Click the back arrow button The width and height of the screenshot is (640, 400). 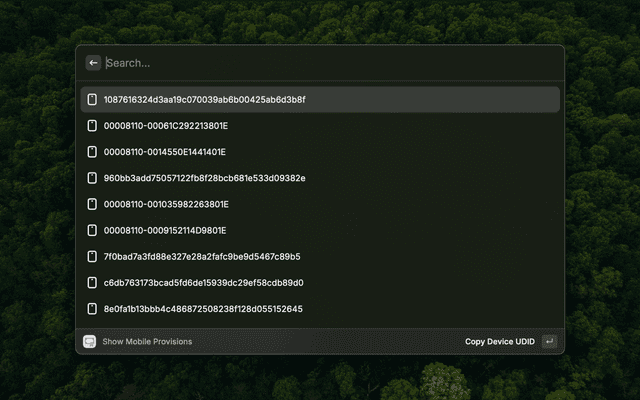[93, 63]
